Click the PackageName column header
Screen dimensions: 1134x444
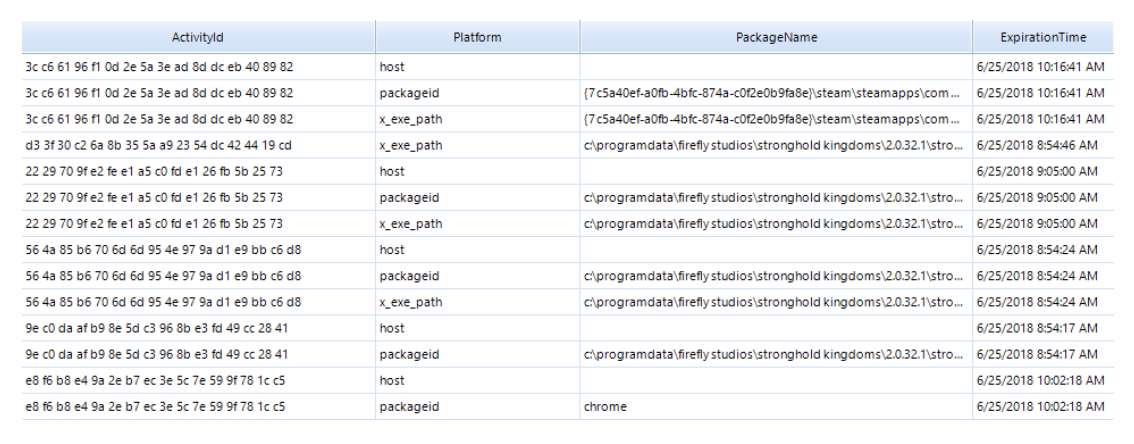pos(775,38)
